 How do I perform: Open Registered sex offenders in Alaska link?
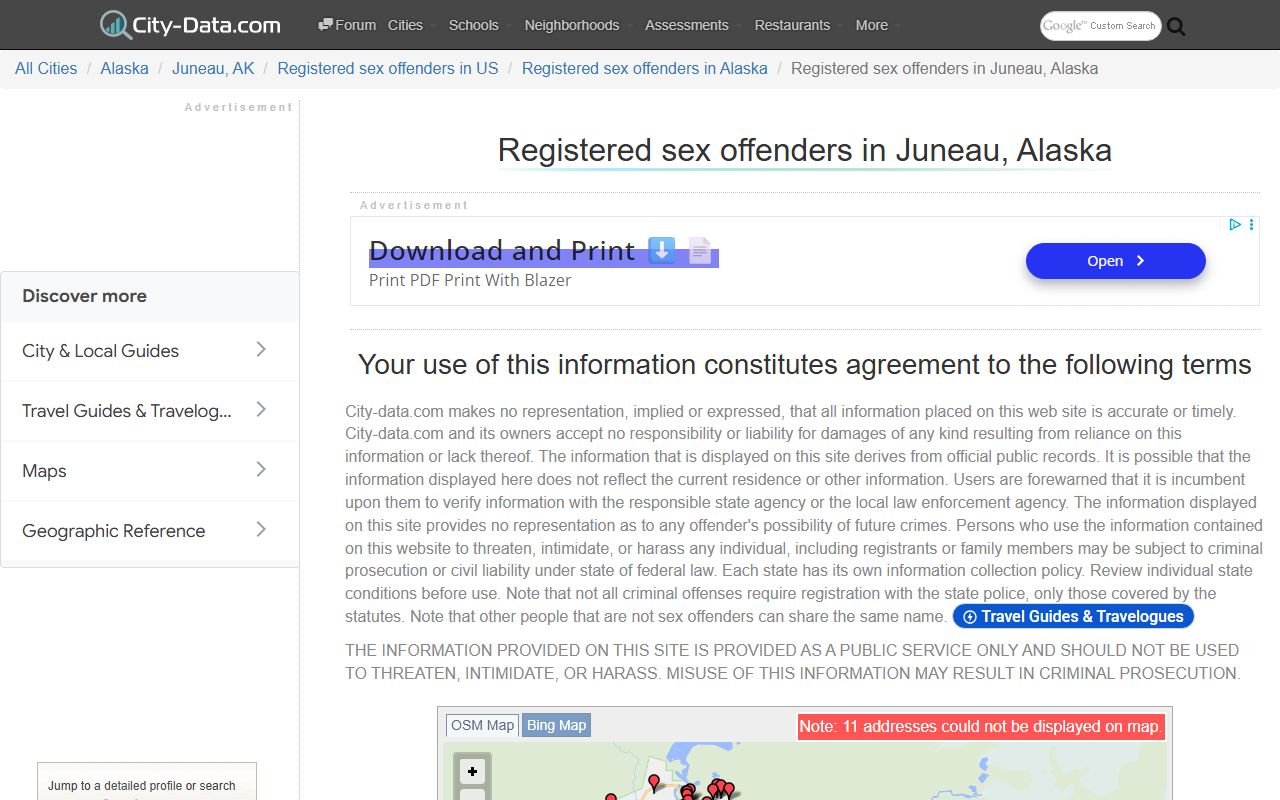[x=645, y=68]
